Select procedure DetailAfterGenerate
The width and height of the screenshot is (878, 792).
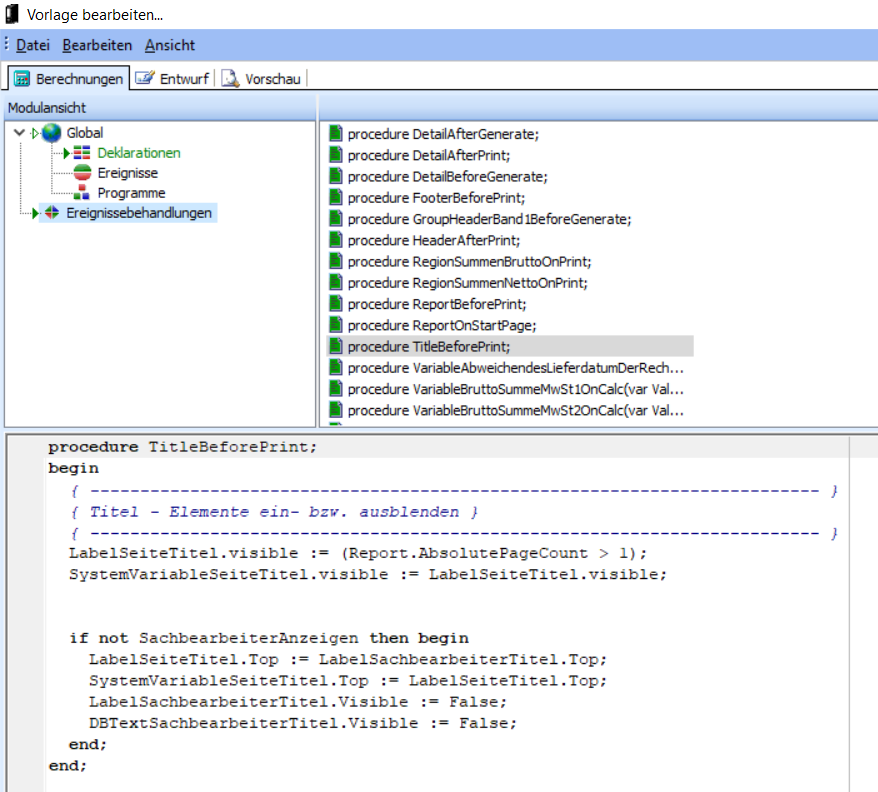click(443, 134)
